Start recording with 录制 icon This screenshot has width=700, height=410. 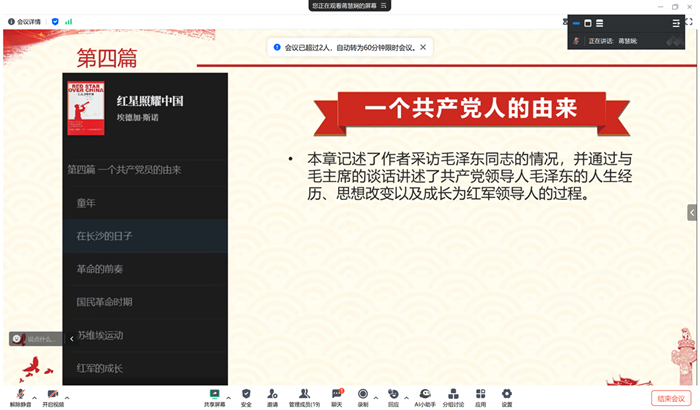pyautogui.click(x=363, y=394)
